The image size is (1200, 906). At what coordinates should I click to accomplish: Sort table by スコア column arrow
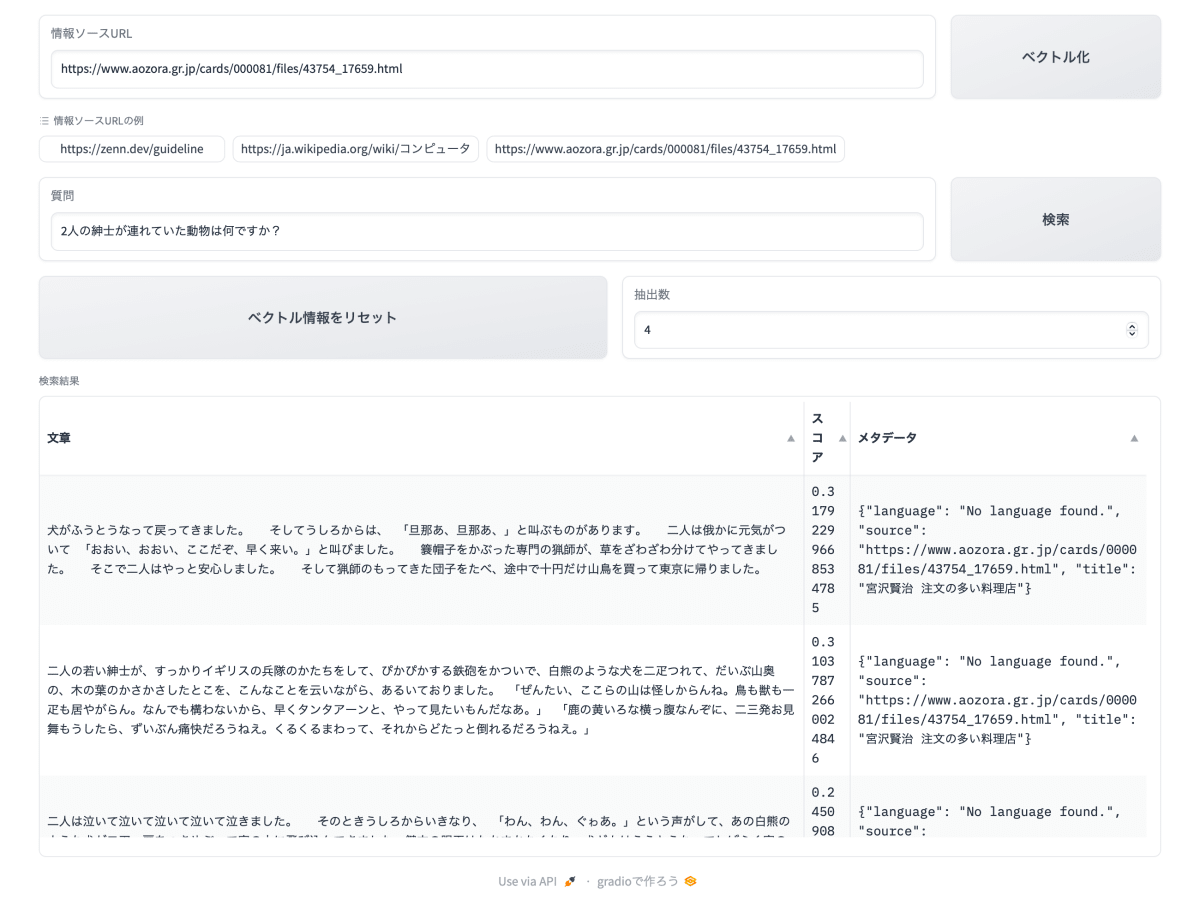pyautogui.click(x=842, y=438)
